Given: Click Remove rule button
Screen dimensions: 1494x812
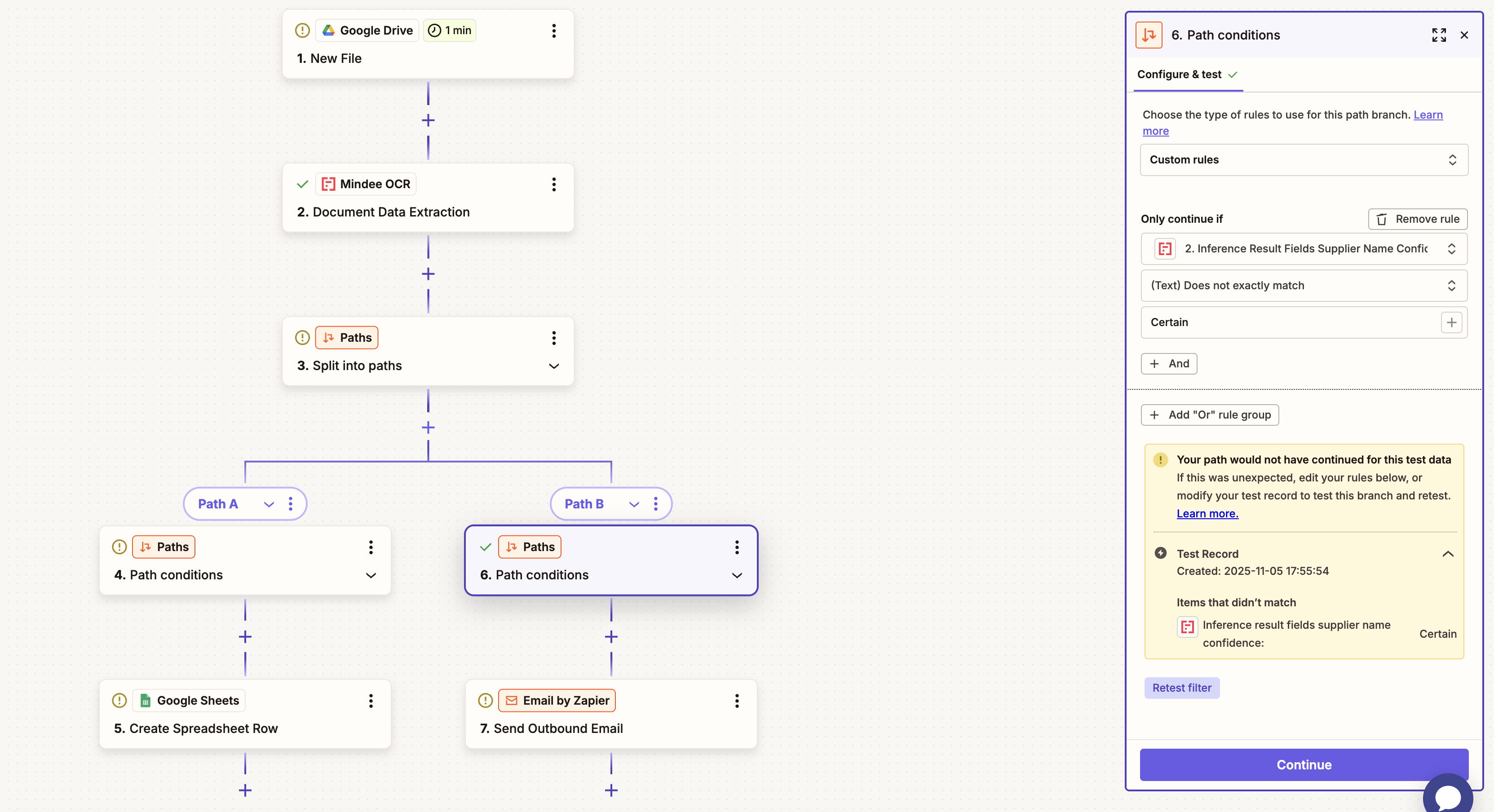Looking at the screenshot, I should click(x=1418, y=219).
